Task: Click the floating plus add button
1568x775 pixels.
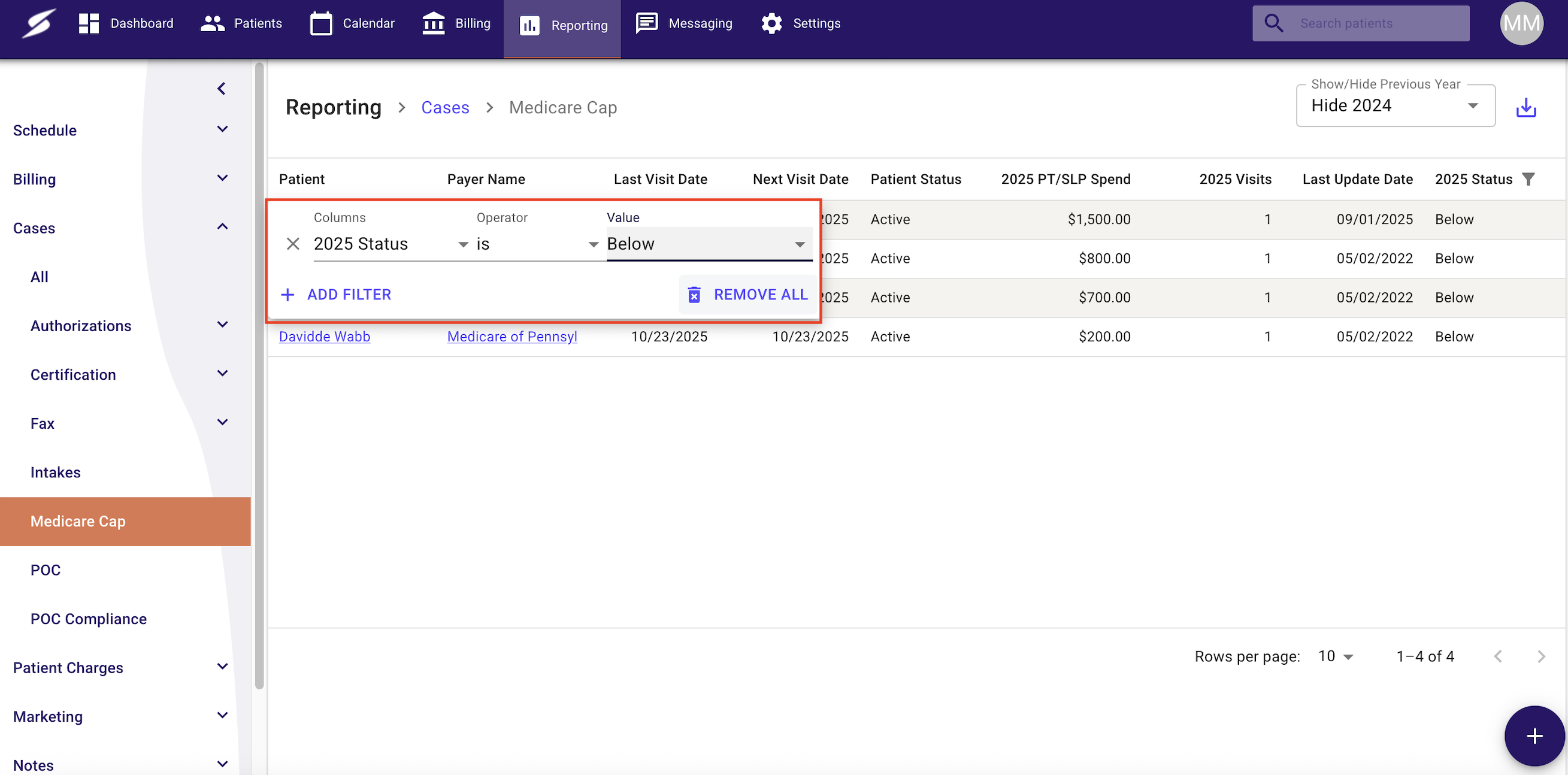Action: [1534, 735]
